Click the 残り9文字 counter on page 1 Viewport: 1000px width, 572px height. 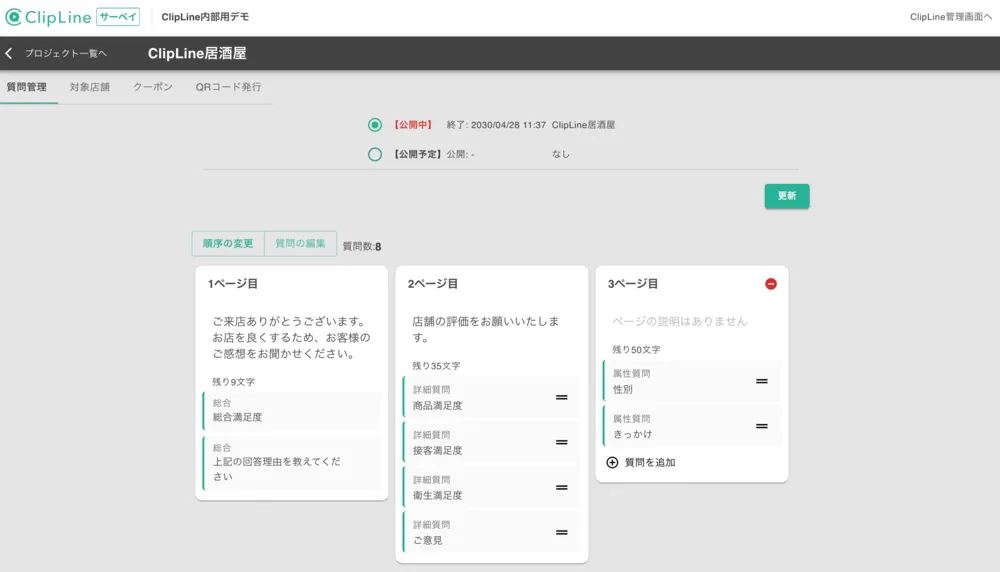(x=233, y=382)
